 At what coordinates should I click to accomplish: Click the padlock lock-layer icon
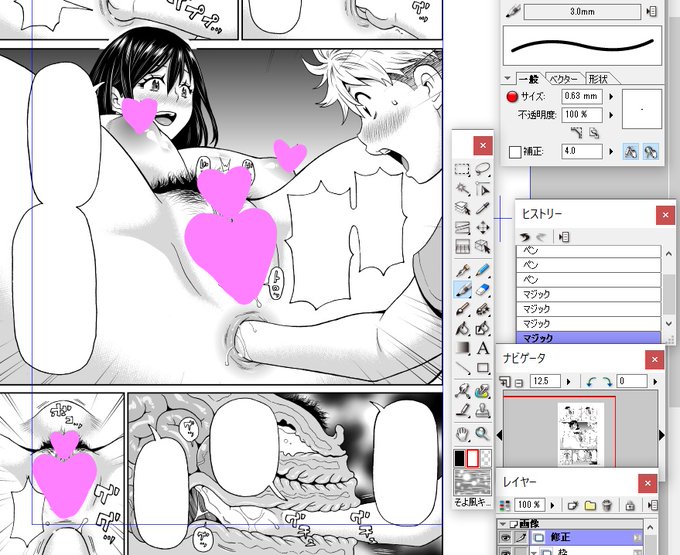click(x=630, y=505)
